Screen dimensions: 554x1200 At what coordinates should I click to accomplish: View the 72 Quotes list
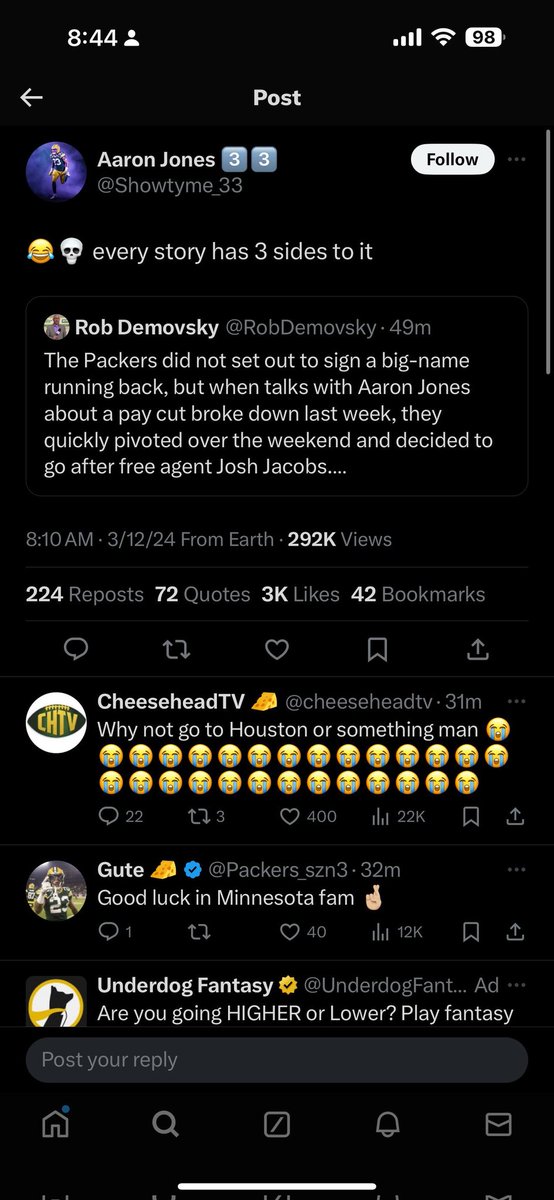click(203, 594)
